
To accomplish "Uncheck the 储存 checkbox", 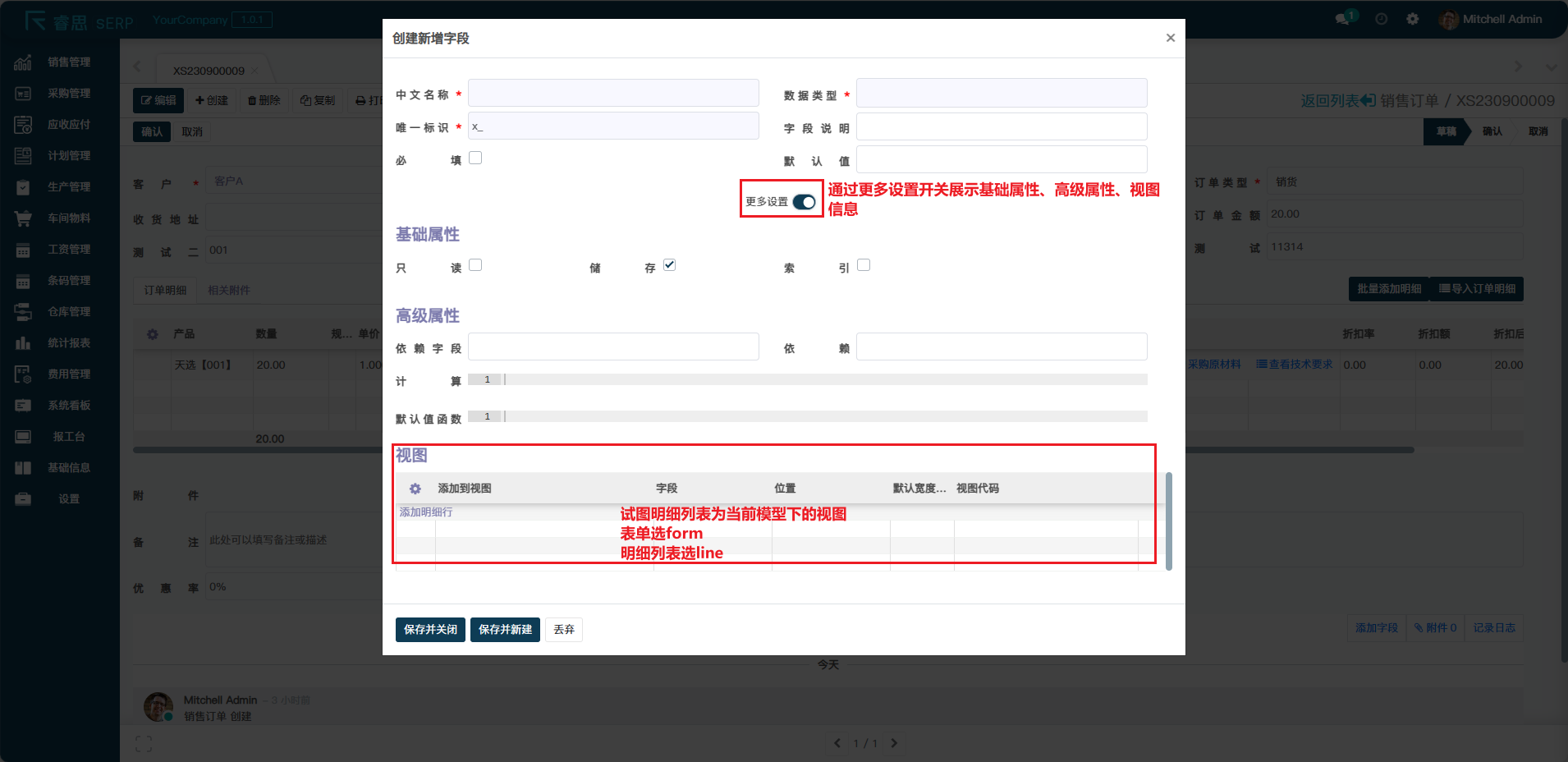I will [x=670, y=264].
